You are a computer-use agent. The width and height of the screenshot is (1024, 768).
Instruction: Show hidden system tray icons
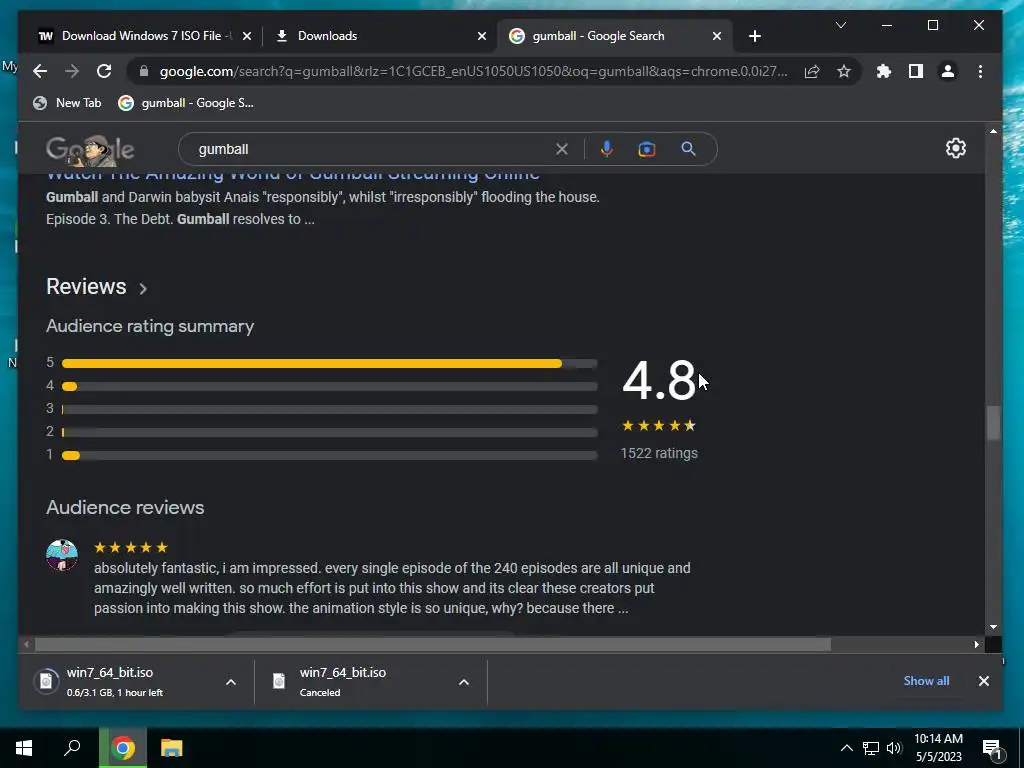(x=846, y=748)
